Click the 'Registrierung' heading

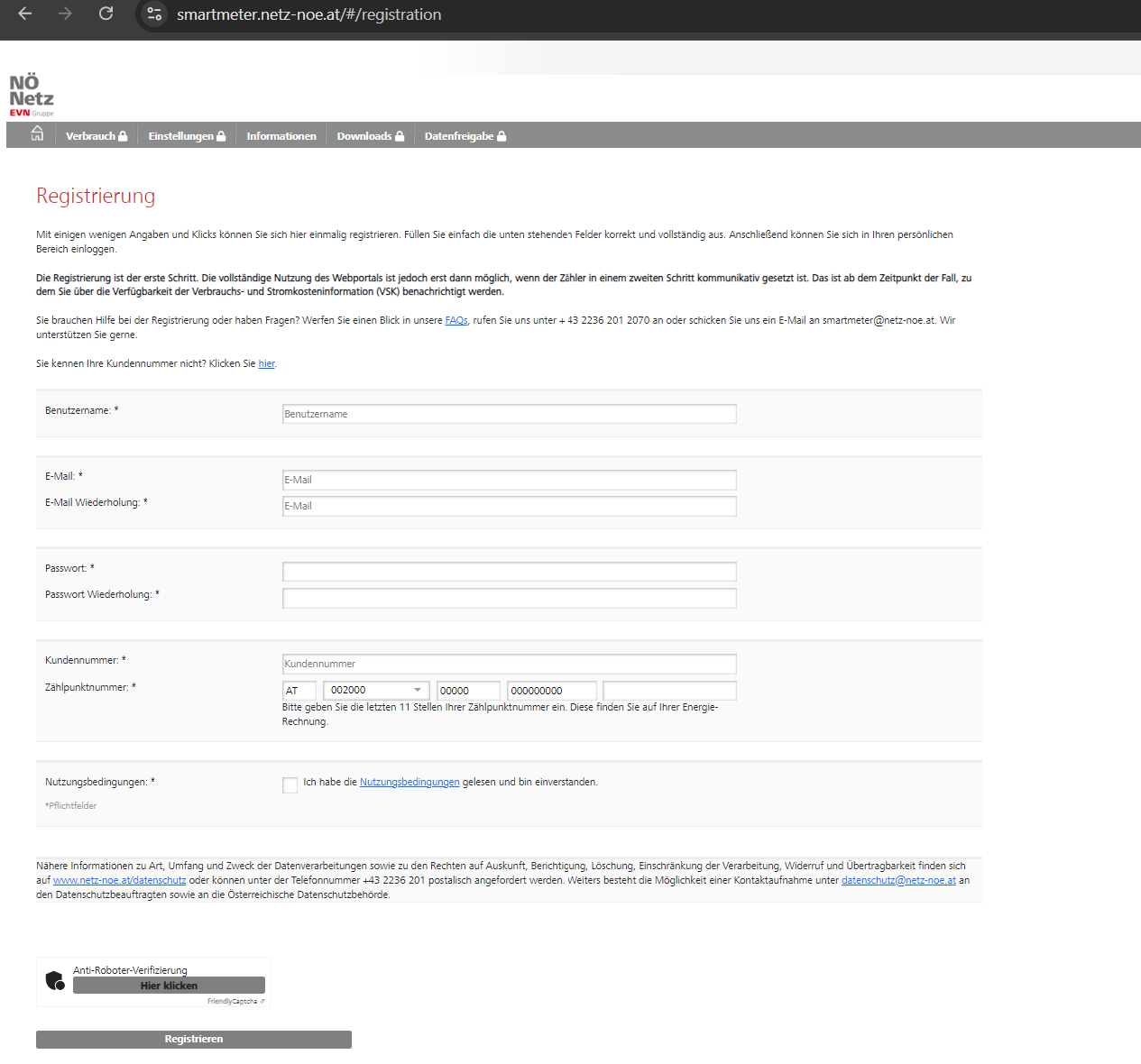click(x=96, y=196)
